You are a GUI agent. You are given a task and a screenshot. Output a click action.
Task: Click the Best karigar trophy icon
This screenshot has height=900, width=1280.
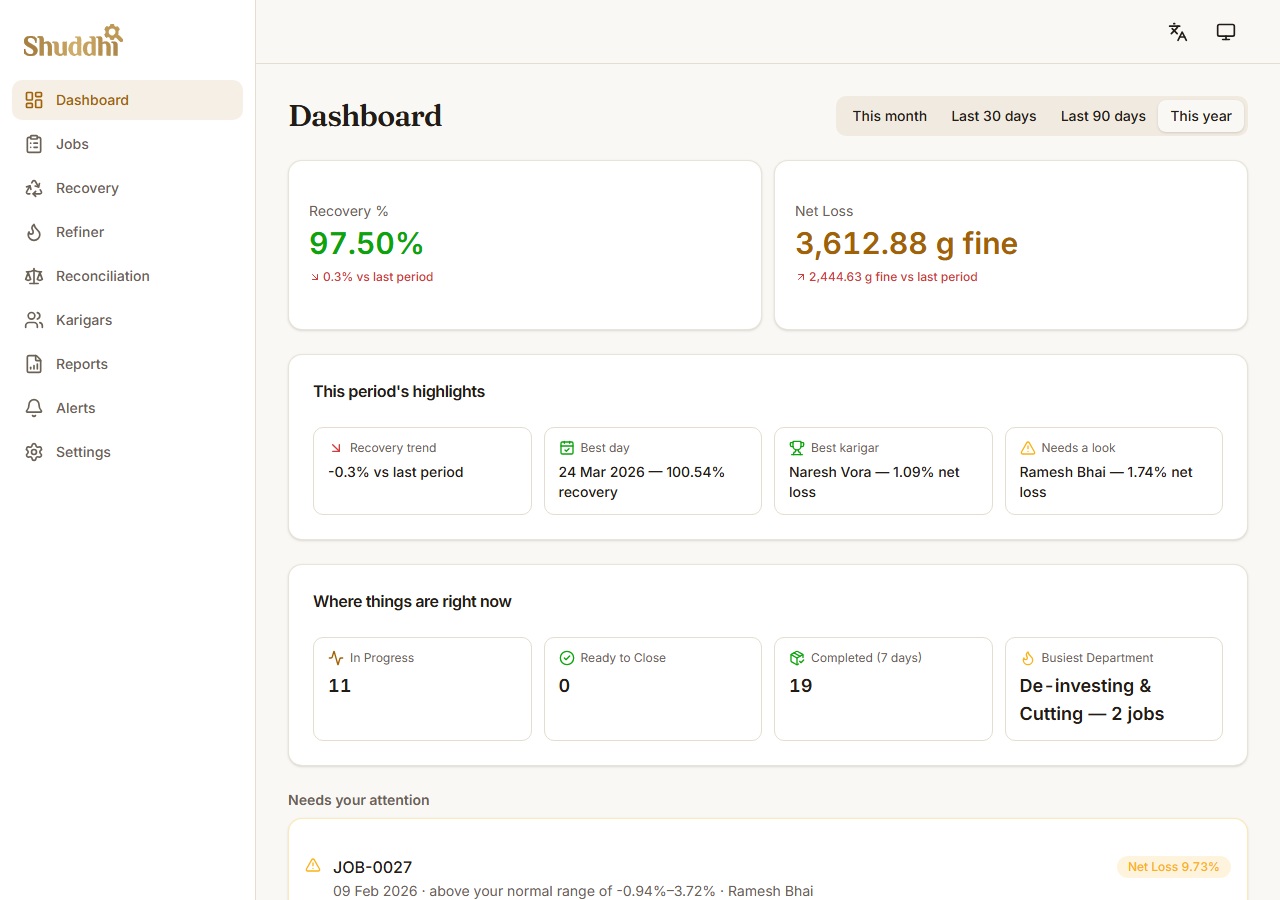[797, 448]
